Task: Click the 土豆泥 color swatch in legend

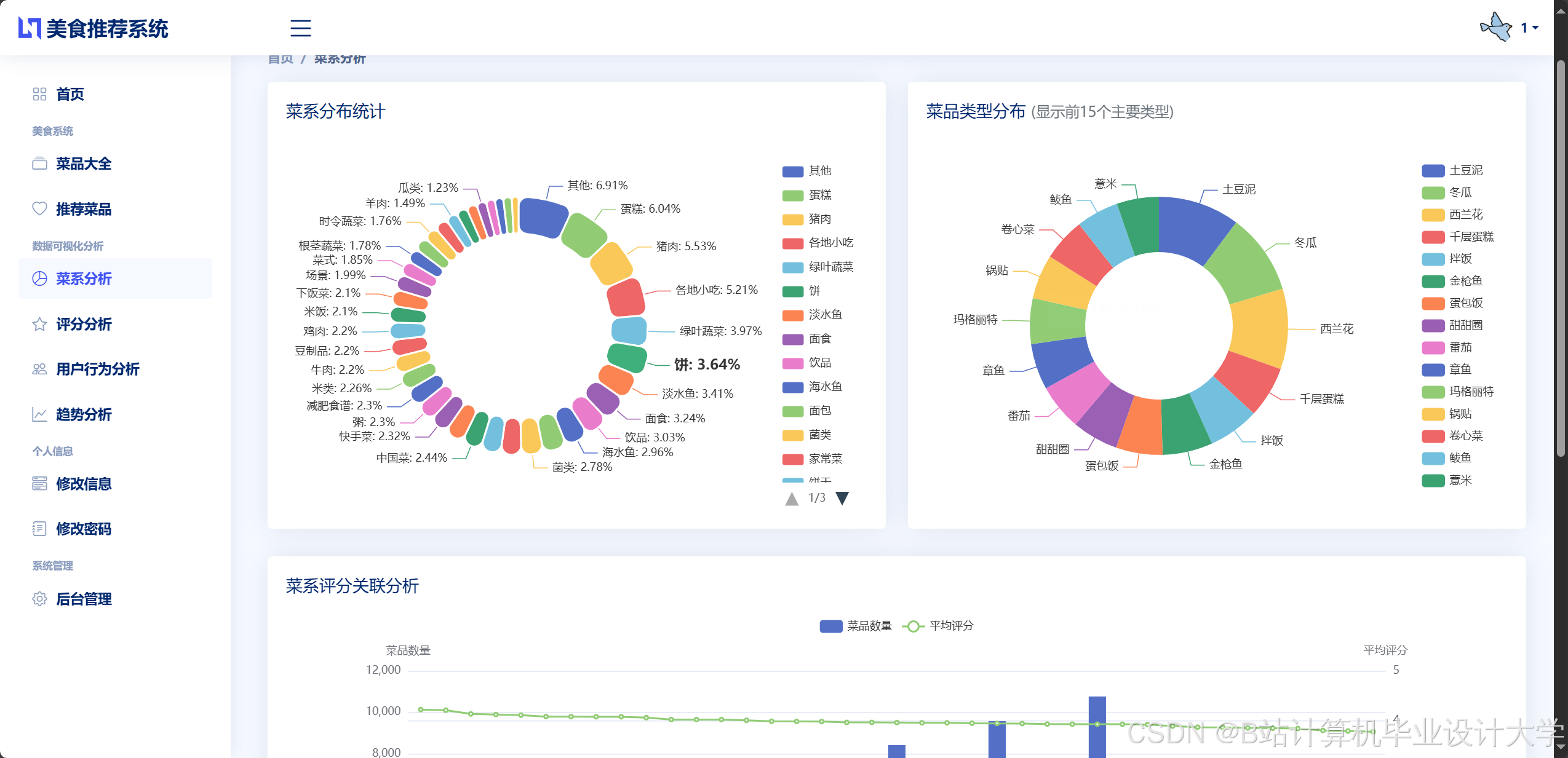Action: point(1433,170)
